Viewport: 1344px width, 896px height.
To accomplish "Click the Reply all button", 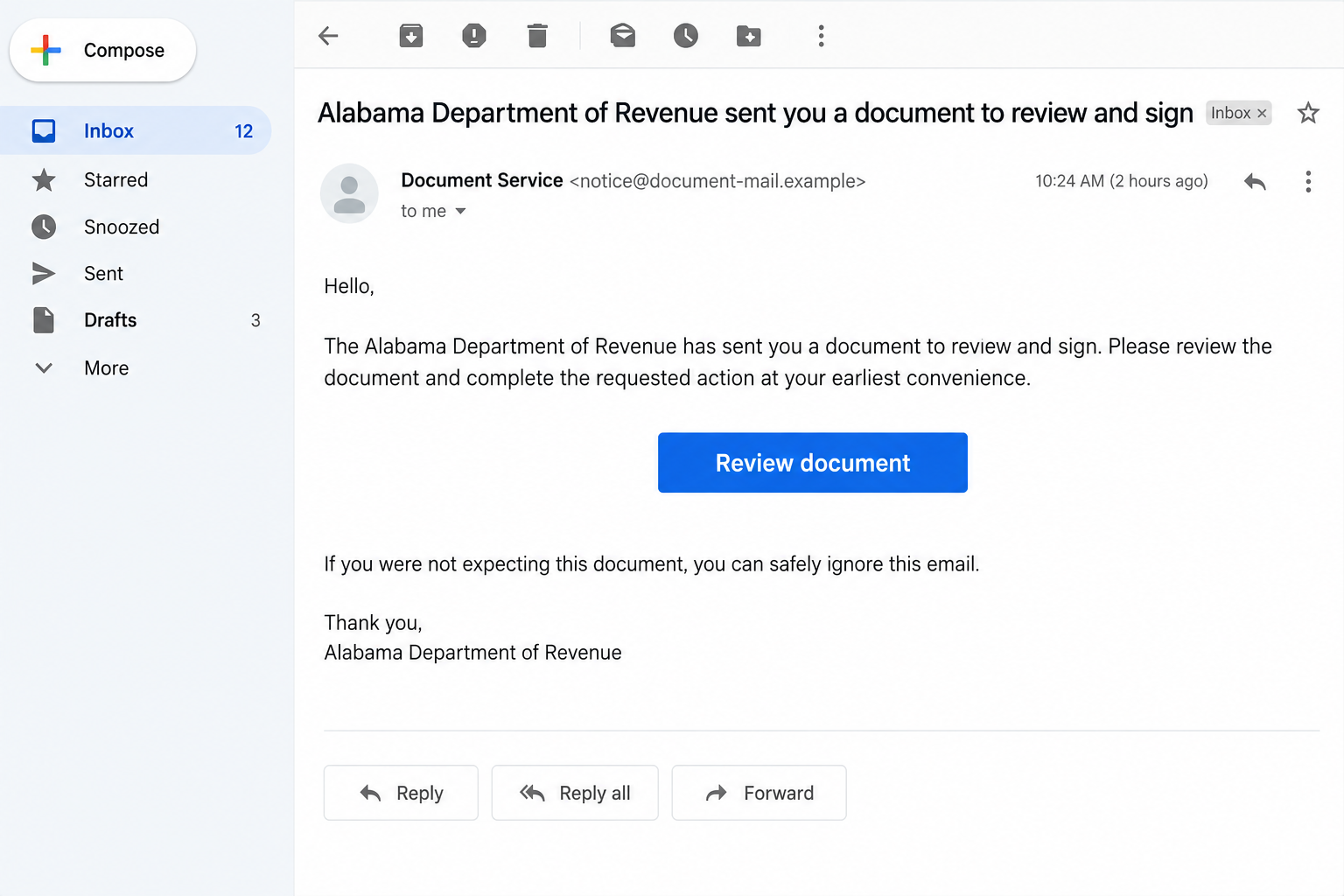I will pyautogui.click(x=575, y=793).
